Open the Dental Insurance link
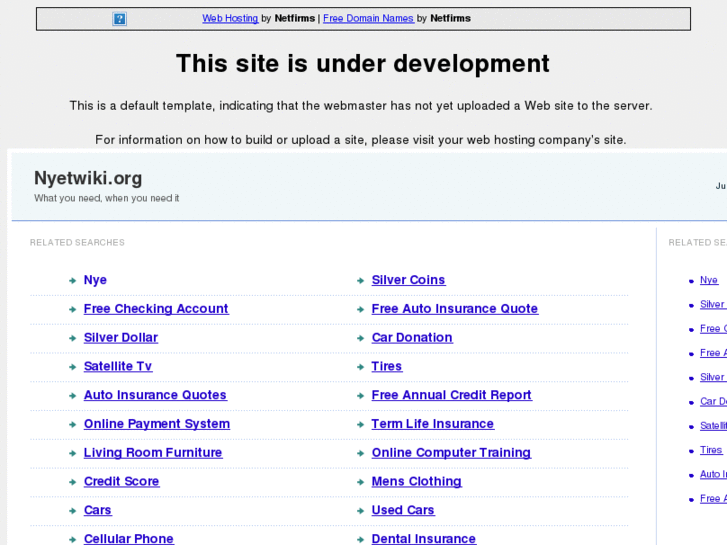Viewport: 727px width, 545px height. pyautogui.click(x=424, y=539)
